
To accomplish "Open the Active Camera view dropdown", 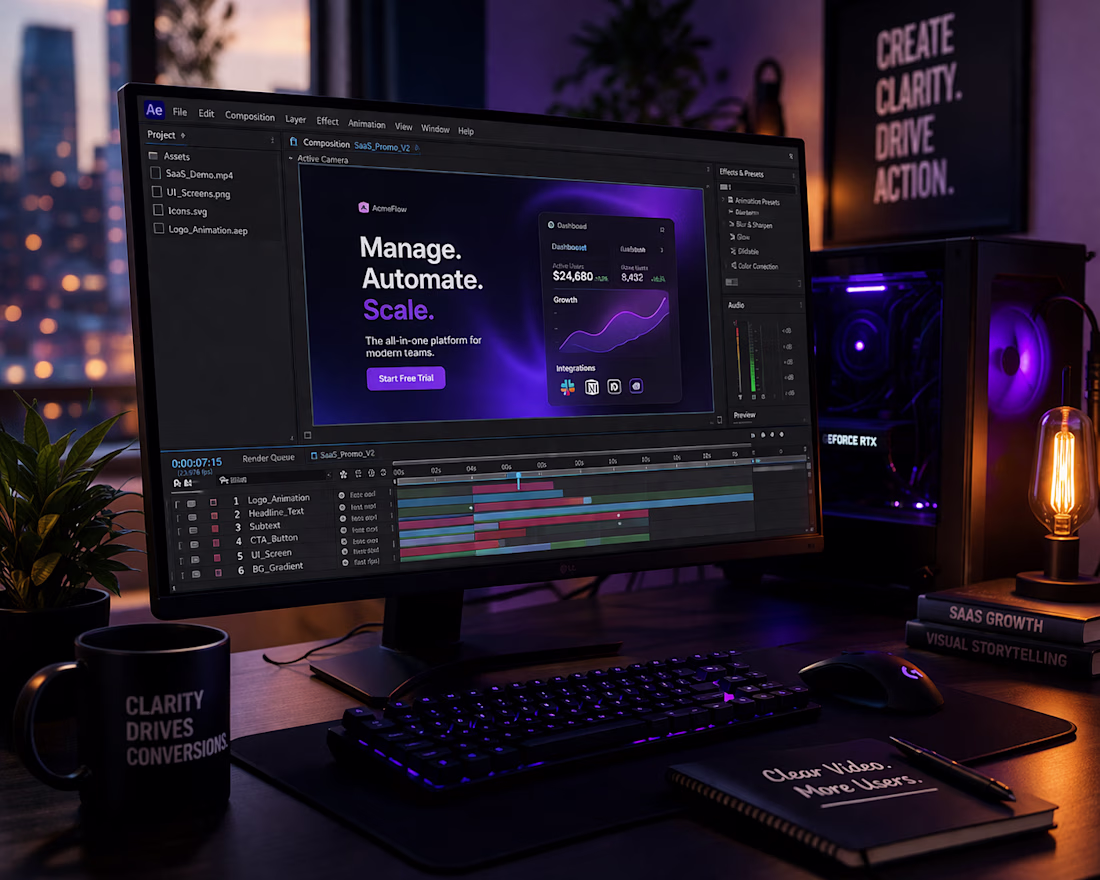I will tap(323, 159).
